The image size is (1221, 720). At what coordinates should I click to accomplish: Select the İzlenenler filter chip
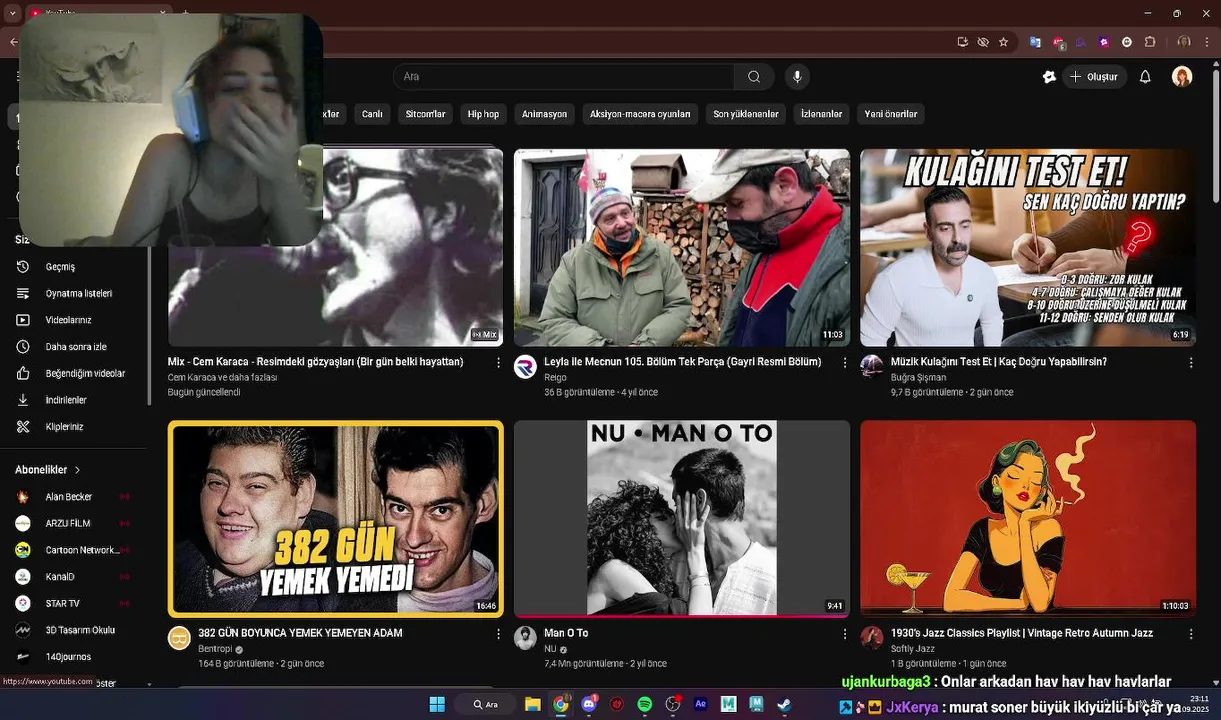[821, 114]
